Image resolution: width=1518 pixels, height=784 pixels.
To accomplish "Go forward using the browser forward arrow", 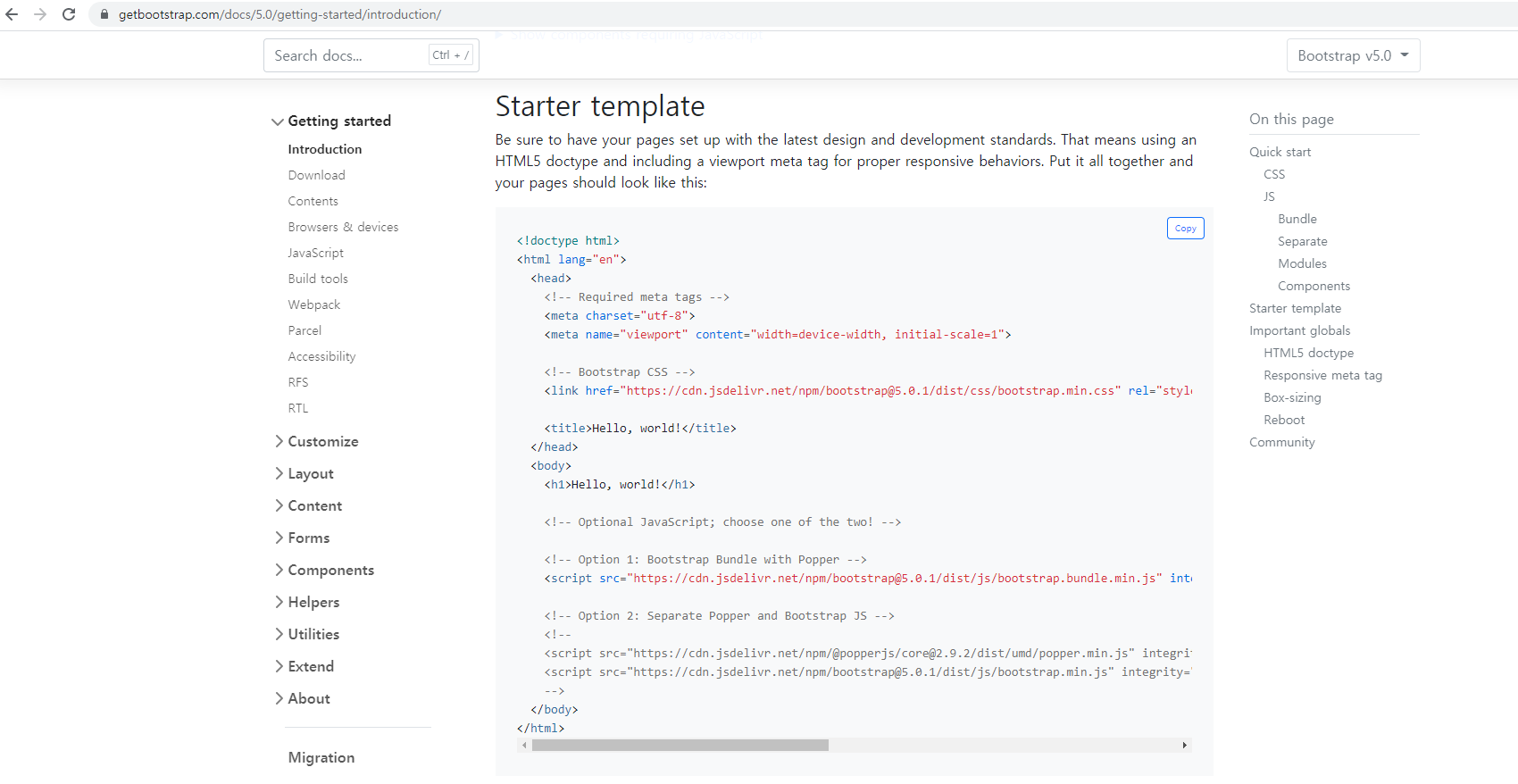I will click(x=40, y=14).
